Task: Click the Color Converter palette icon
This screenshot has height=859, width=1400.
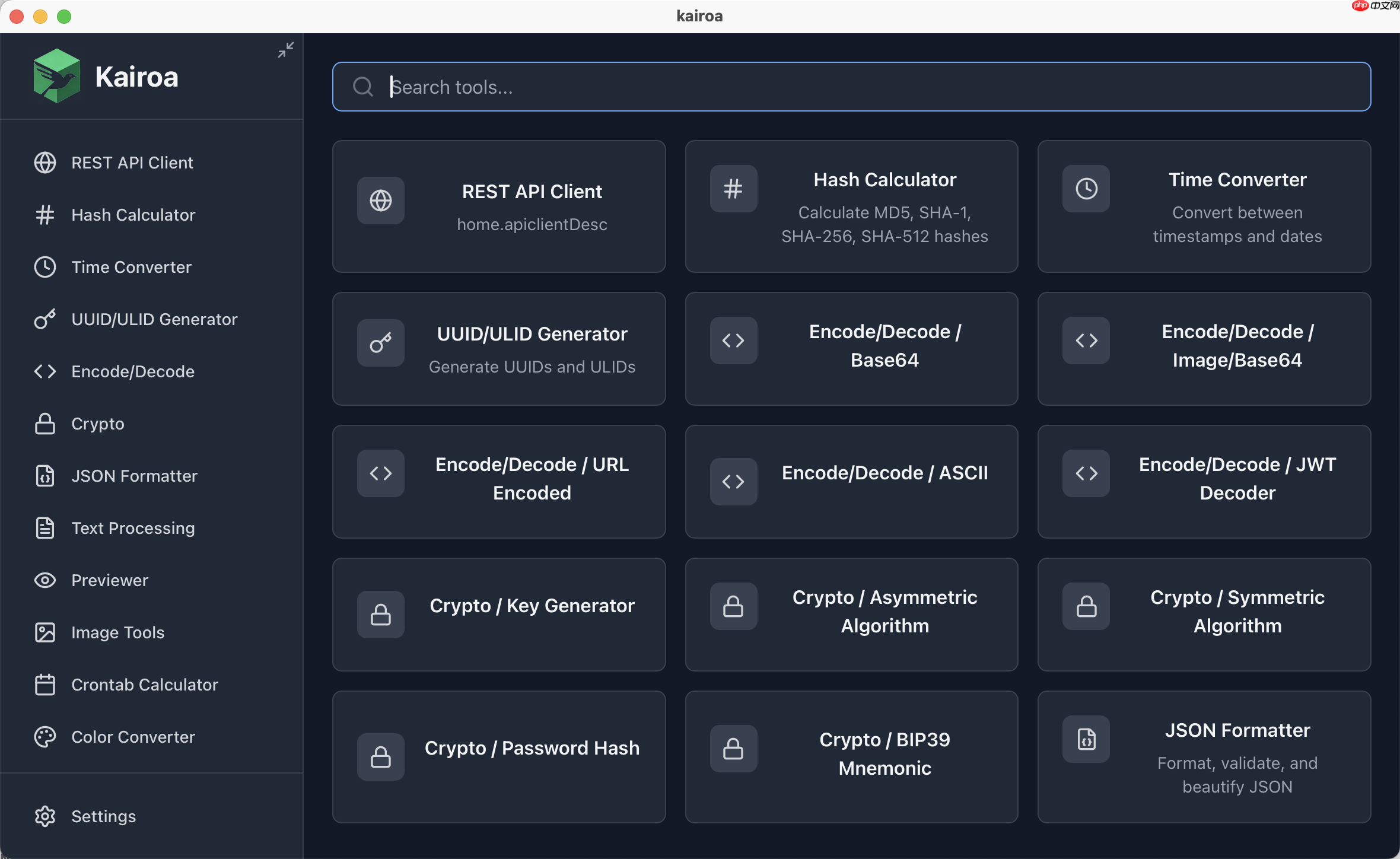Action: [44, 737]
